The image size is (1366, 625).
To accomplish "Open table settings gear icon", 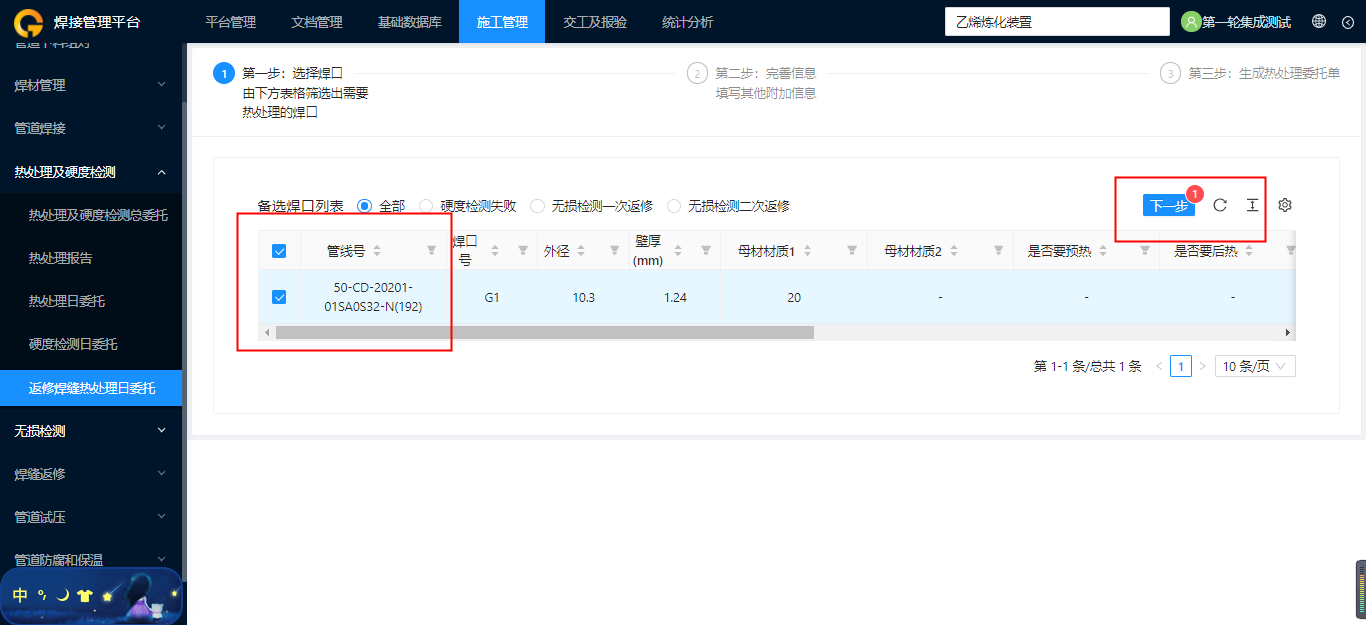I will (x=1285, y=205).
